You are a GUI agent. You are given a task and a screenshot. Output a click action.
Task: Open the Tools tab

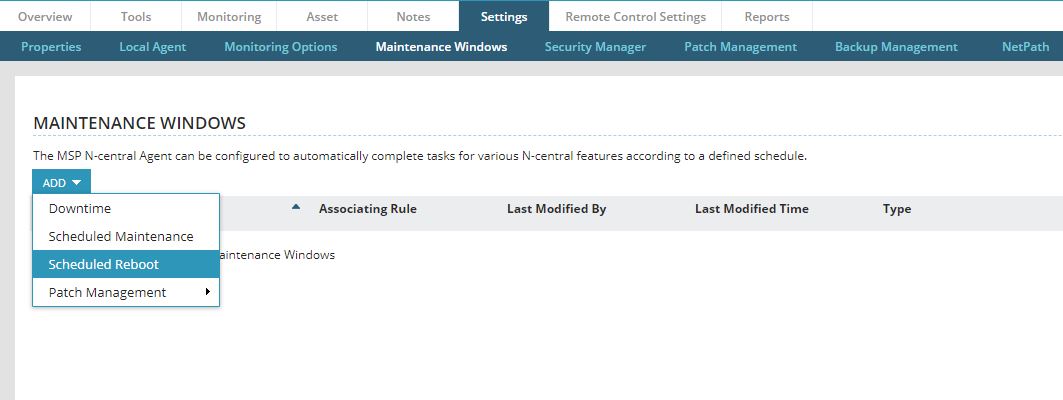[x=136, y=17]
